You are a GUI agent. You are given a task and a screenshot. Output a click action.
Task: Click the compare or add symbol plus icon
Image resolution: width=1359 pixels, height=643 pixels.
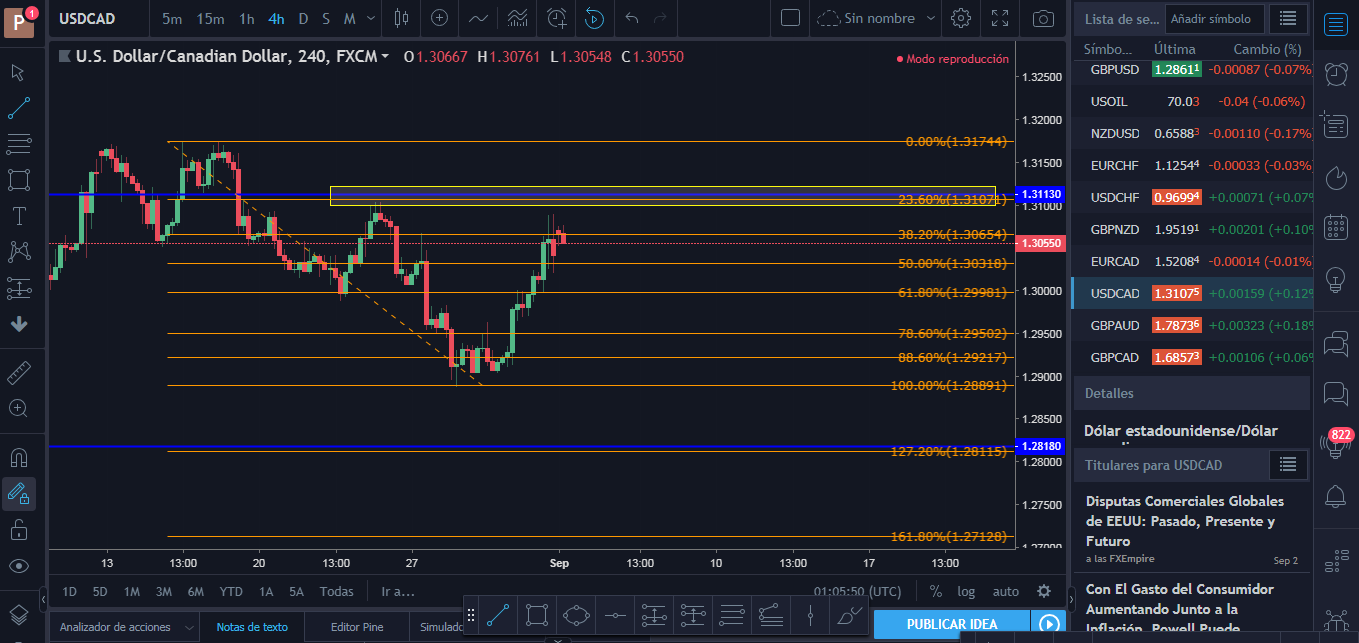pyautogui.click(x=438, y=18)
